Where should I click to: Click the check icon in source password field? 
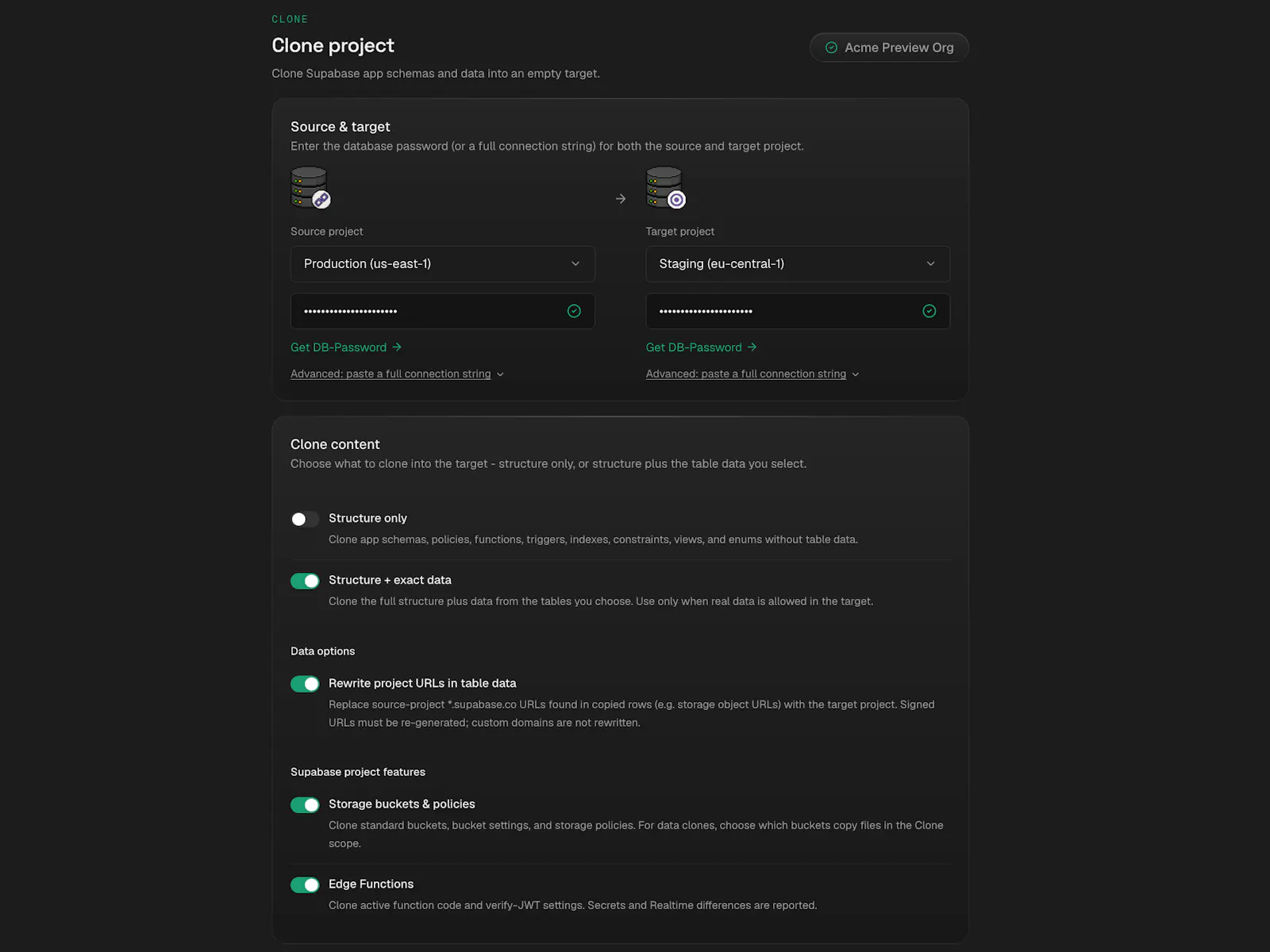[574, 311]
